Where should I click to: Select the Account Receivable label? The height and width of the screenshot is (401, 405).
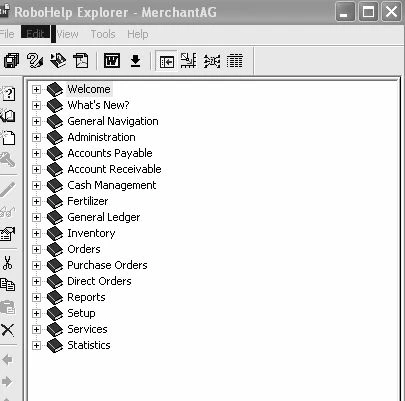(114, 169)
